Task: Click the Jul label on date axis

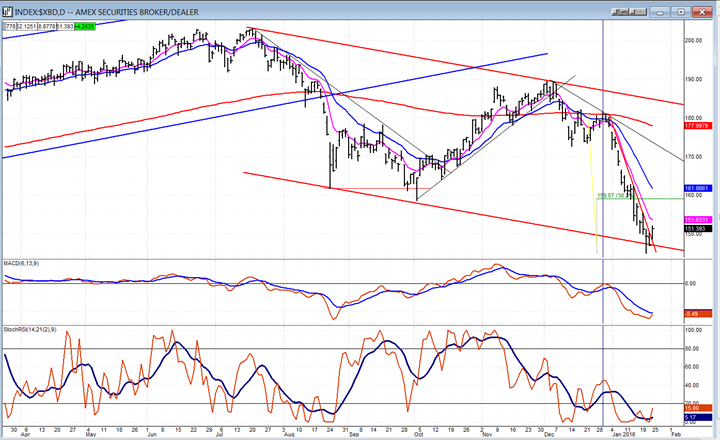Action: click(221, 435)
